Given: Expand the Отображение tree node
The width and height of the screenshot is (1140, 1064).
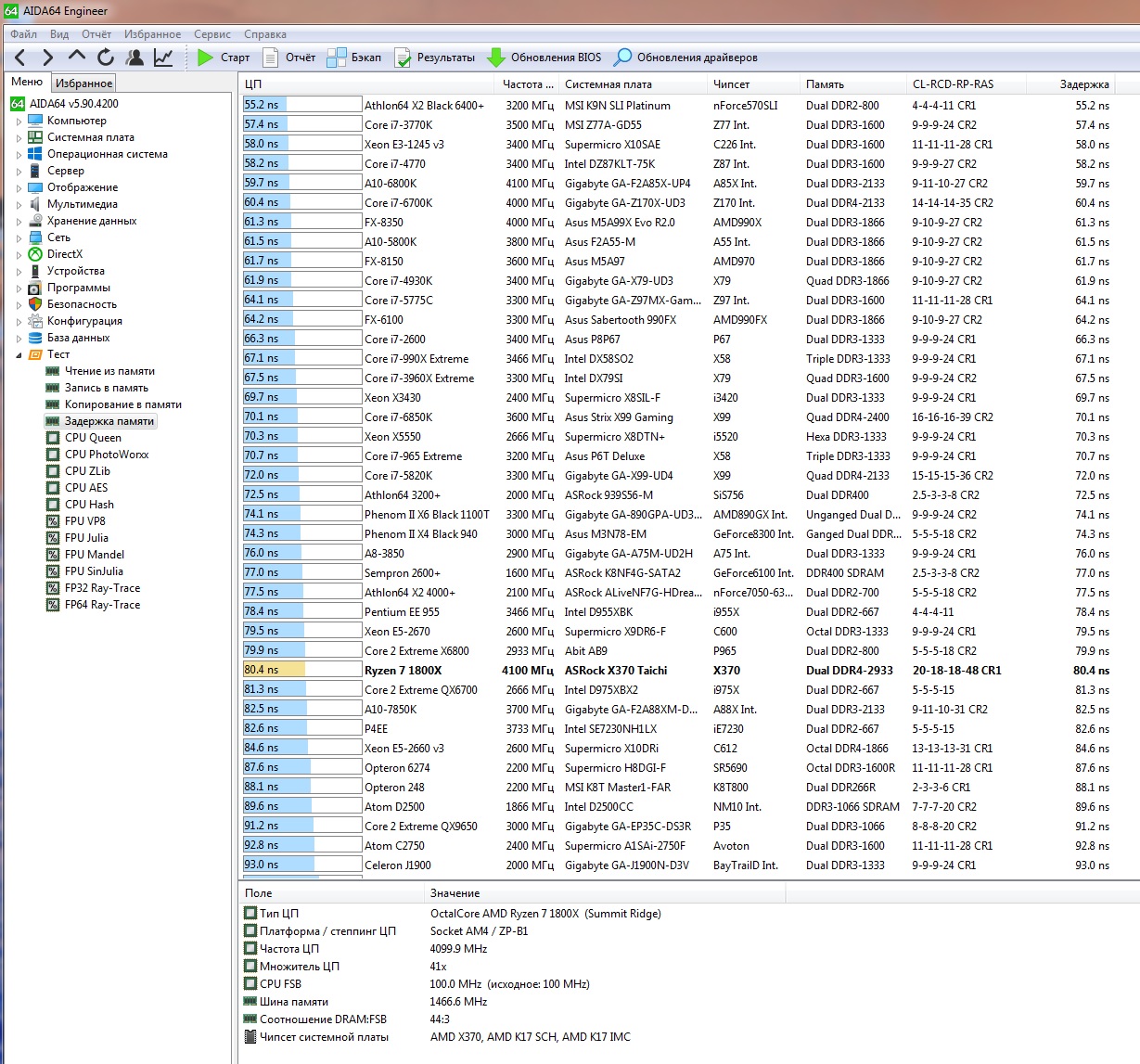Looking at the screenshot, I should pyautogui.click(x=19, y=187).
